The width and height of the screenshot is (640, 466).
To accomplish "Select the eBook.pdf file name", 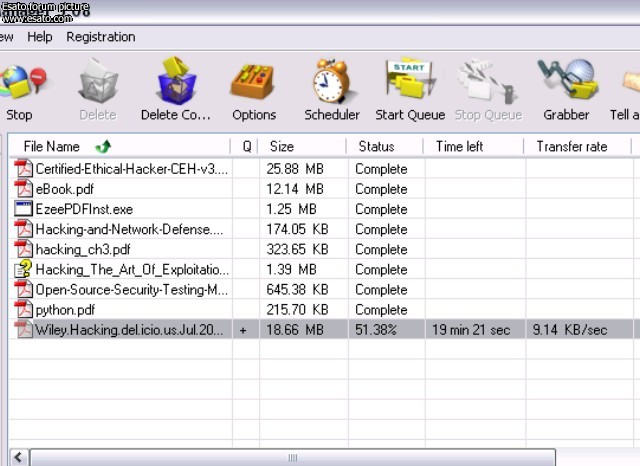I will [x=64, y=189].
